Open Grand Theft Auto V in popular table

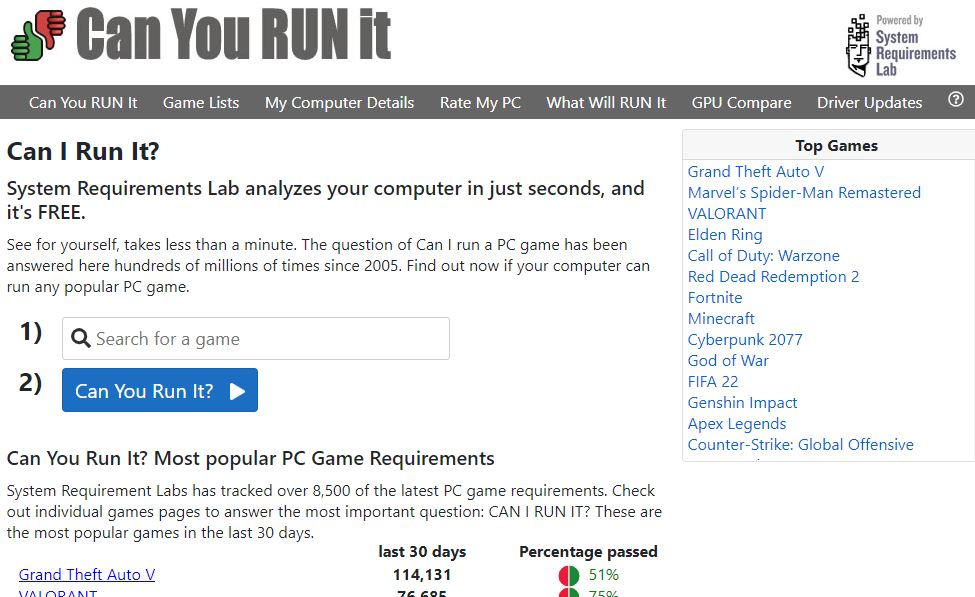[x=86, y=575]
